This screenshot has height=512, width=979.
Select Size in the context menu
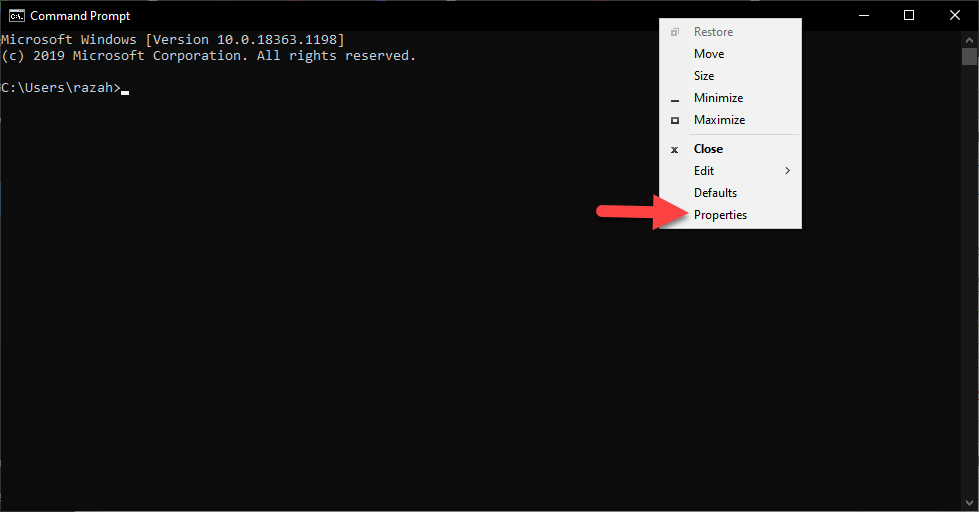704,76
